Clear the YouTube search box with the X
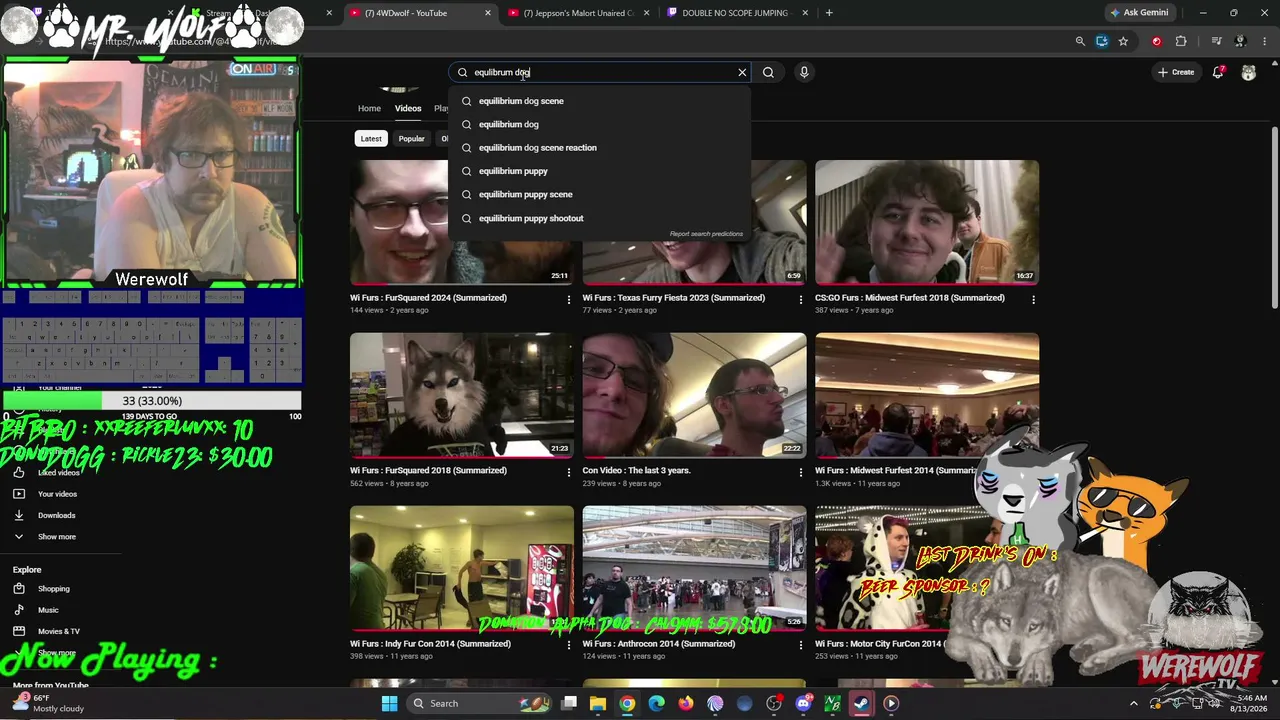 pos(742,72)
